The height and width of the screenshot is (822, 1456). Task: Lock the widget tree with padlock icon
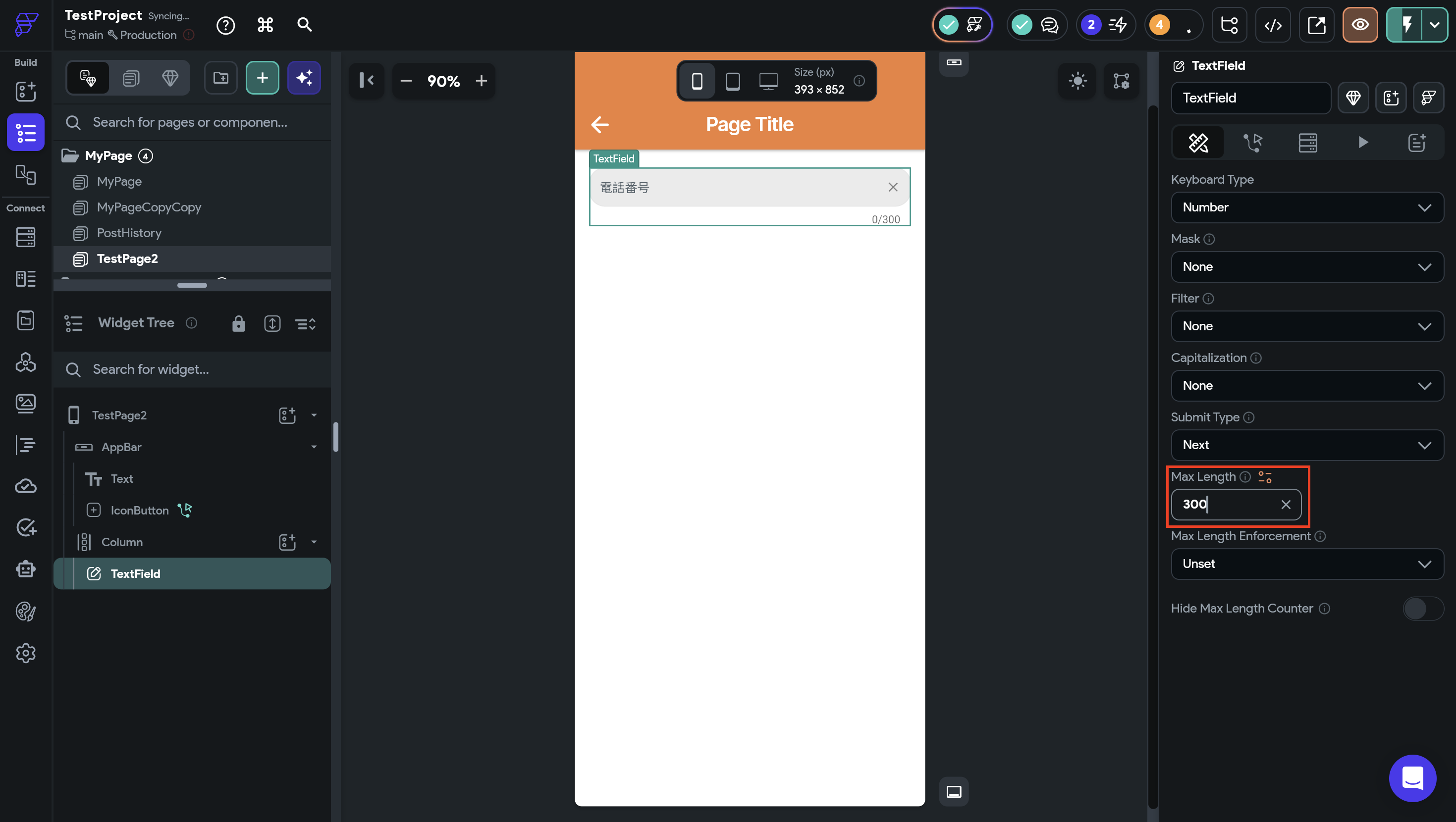pyautogui.click(x=238, y=324)
